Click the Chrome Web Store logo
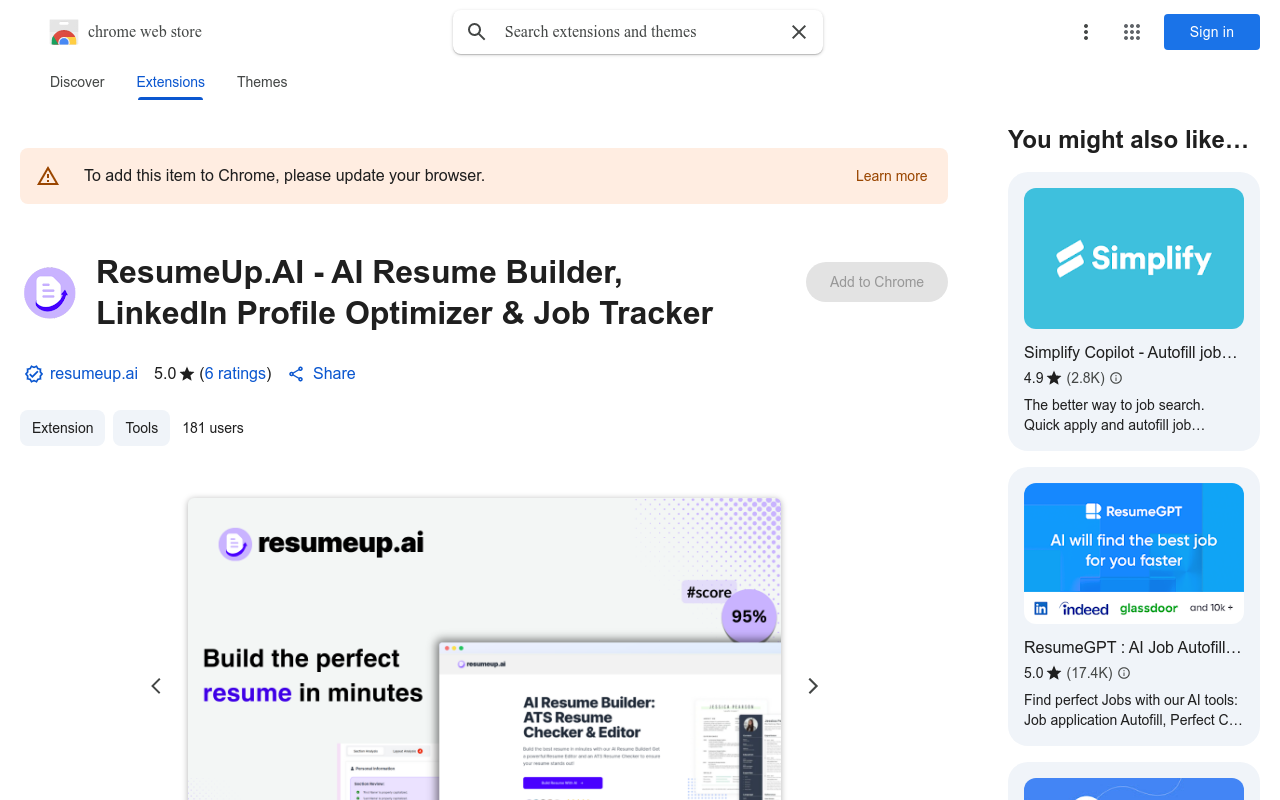This screenshot has width=1280, height=800. click(64, 32)
